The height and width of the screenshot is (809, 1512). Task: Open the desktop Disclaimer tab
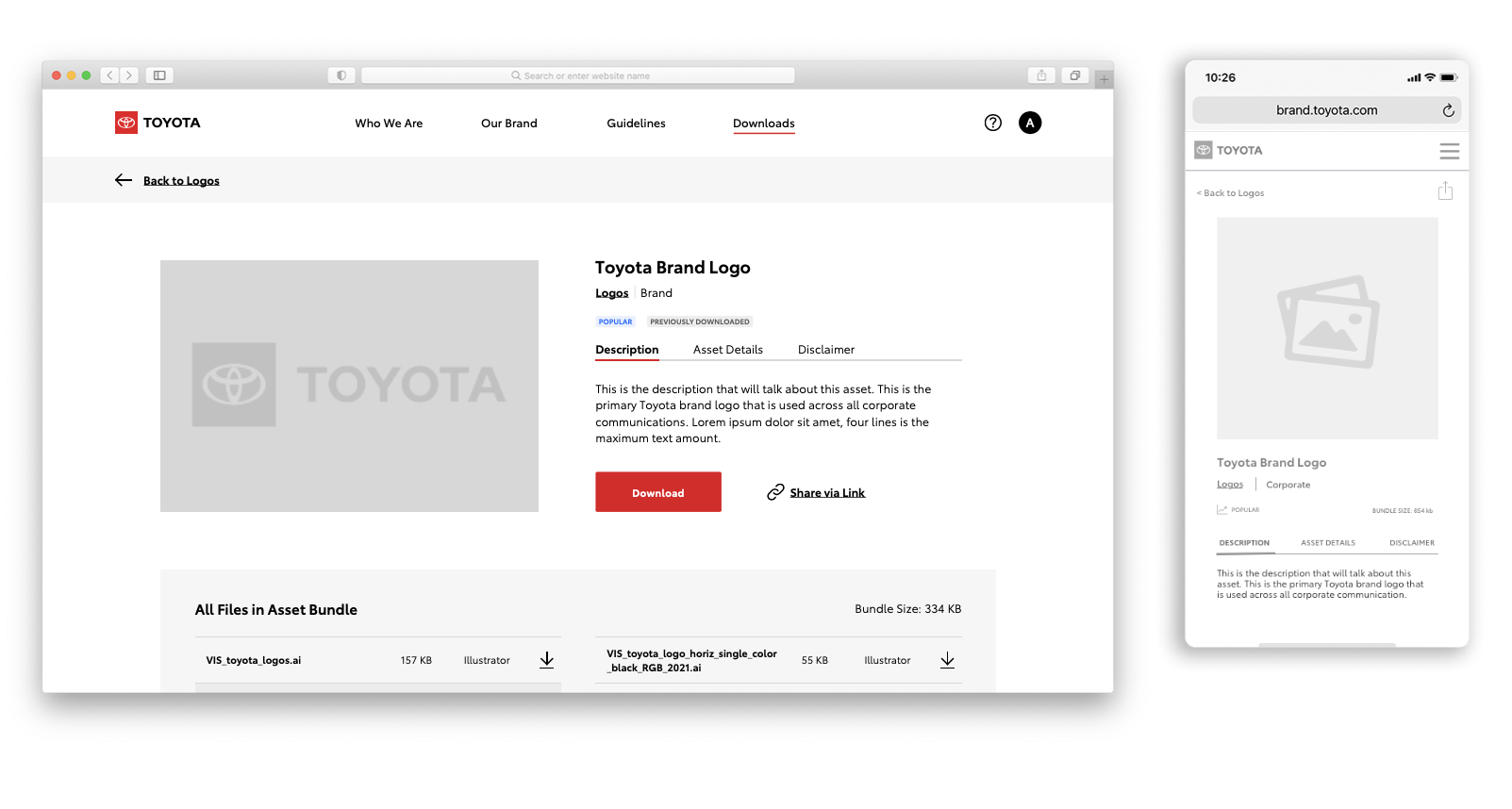826,350
